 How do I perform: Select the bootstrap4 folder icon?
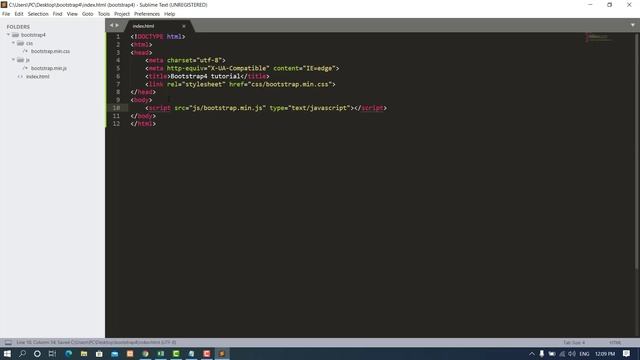click(x=16, y=35)
